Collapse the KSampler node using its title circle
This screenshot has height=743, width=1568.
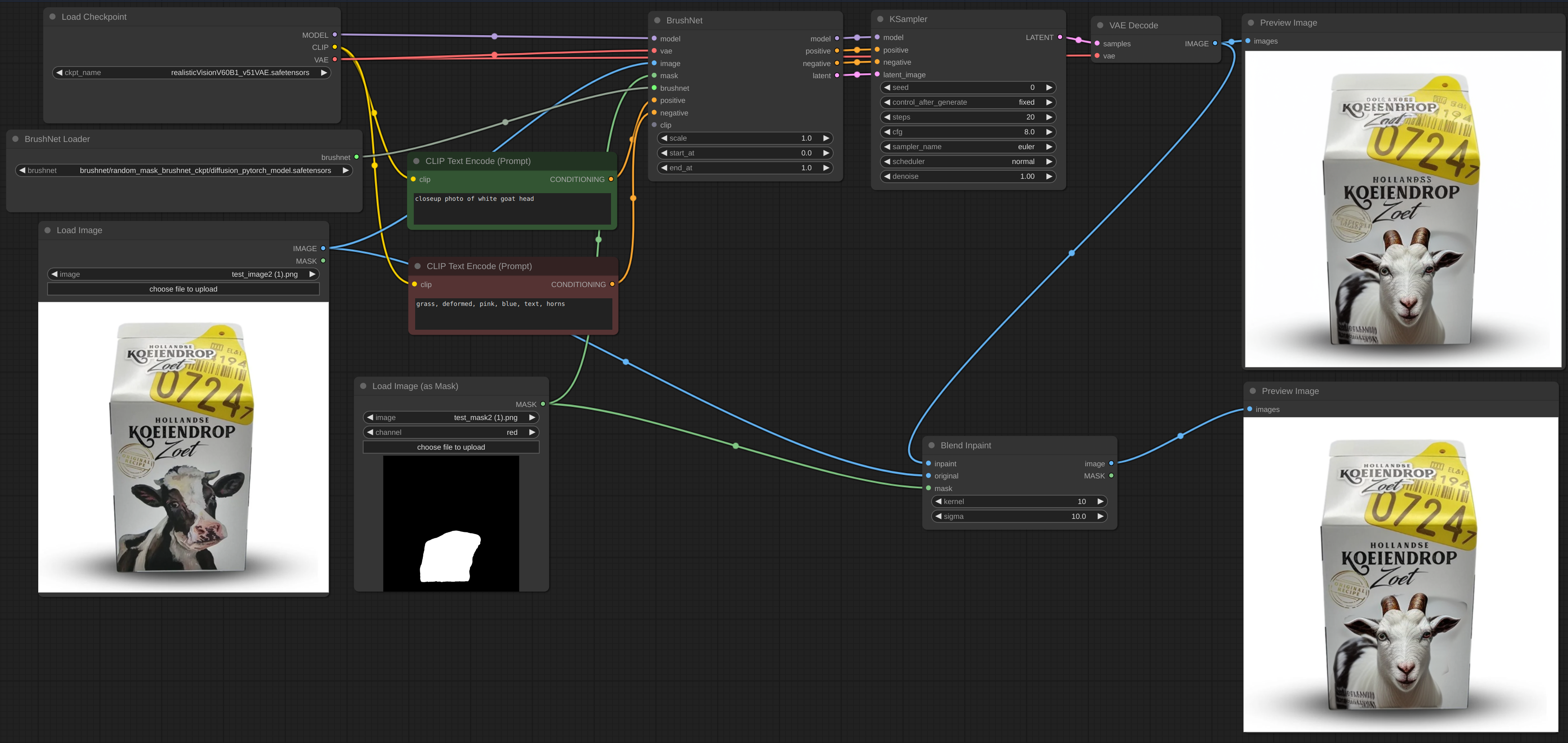tap(881, 19)
